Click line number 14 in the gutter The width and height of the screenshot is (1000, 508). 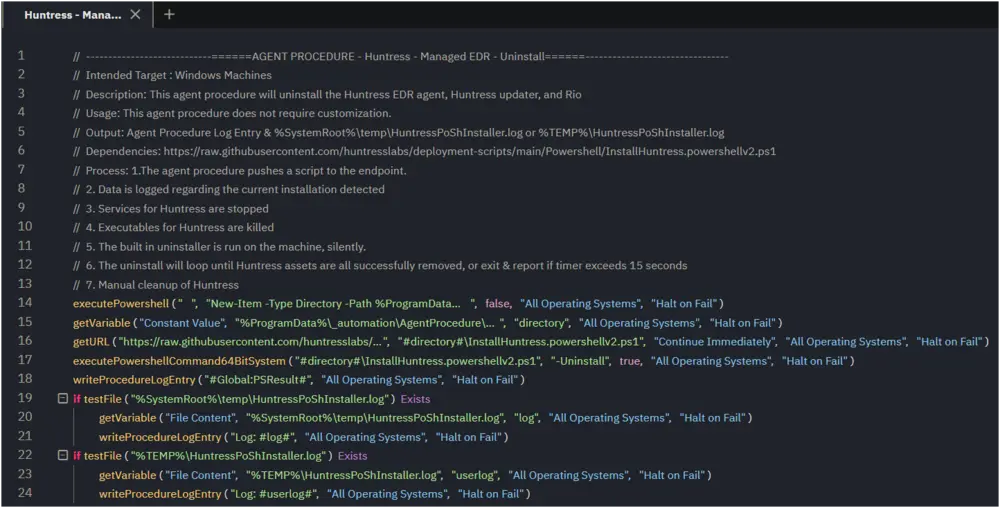[24, 303]
